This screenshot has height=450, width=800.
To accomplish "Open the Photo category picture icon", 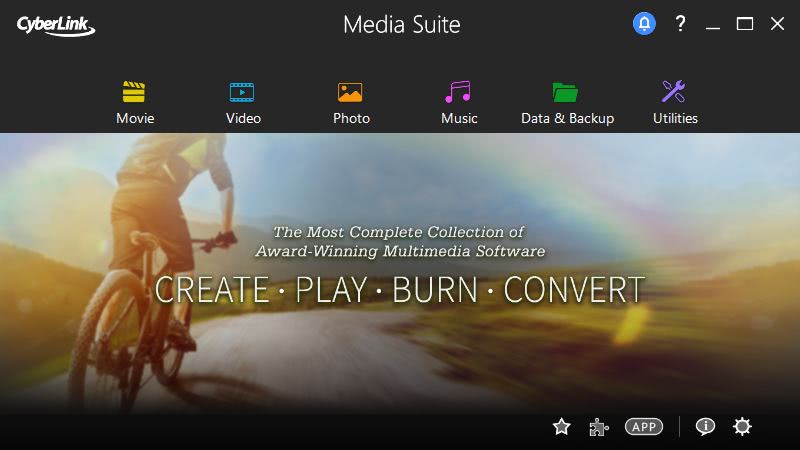I will pos(350,92).
